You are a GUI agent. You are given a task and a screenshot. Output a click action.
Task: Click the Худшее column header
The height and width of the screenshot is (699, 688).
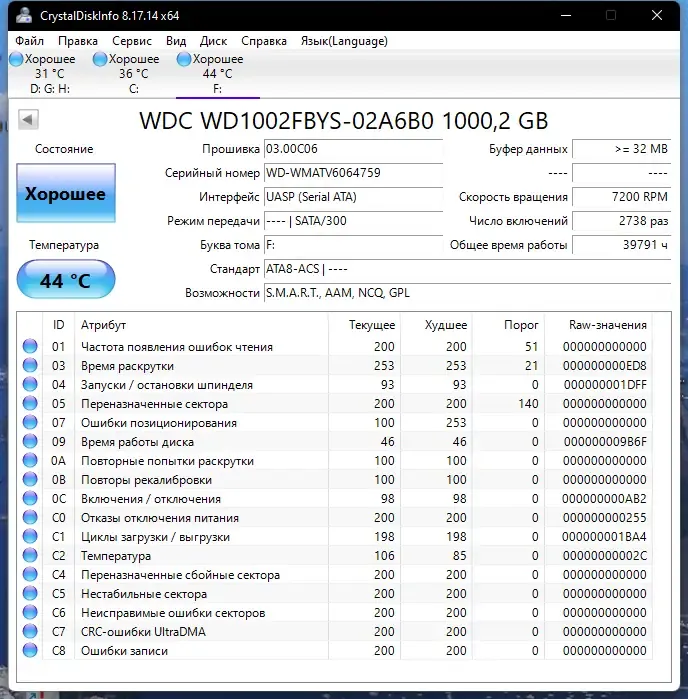tap(436, 325)
